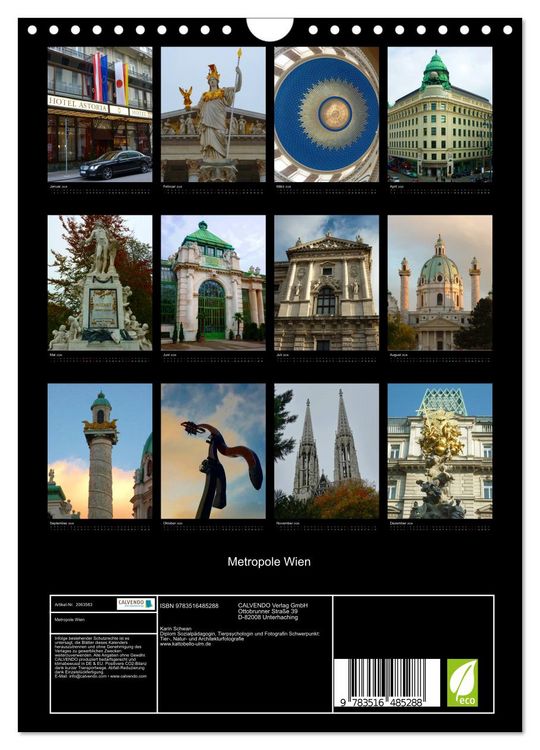This screenshot has height=750, width=540.
Task: Click the 'Infolge bestehender Schutzrechte' notice paragraph
Action: point(100,655)
